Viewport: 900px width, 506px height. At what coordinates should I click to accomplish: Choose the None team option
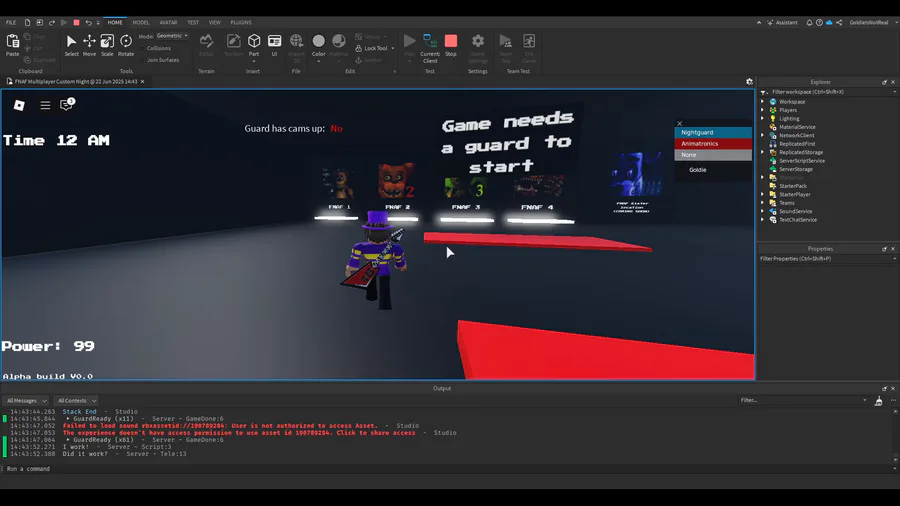click(713, 155)
